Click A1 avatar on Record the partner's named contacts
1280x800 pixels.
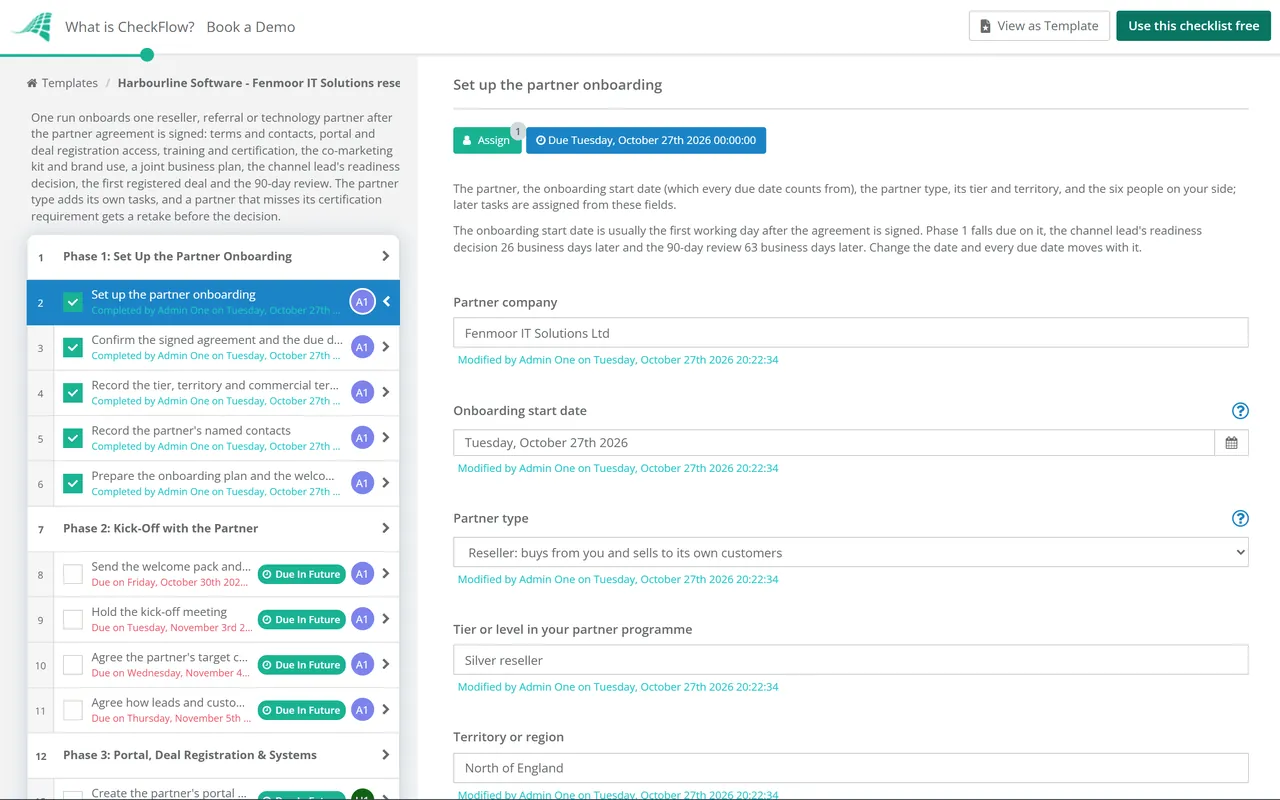(362, 437)
